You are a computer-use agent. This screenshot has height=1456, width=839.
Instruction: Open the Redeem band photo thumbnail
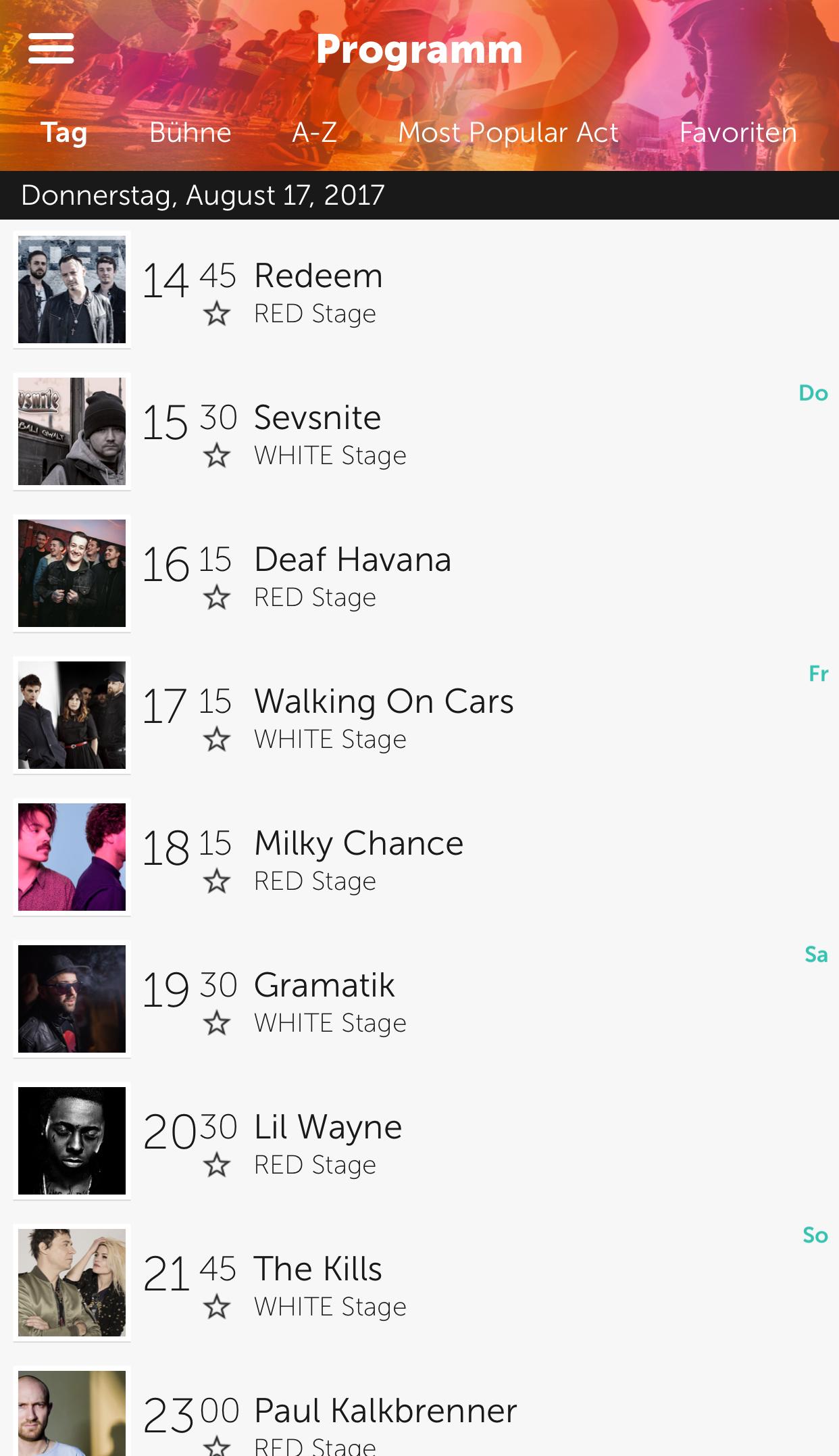click(x=72, y=289)
